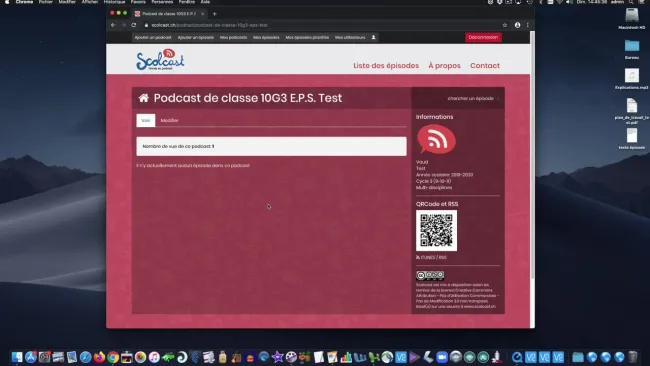Open QuickTime Player from the Dock
650x366 pixels.
pyautogui.click(x=517, y=357)
